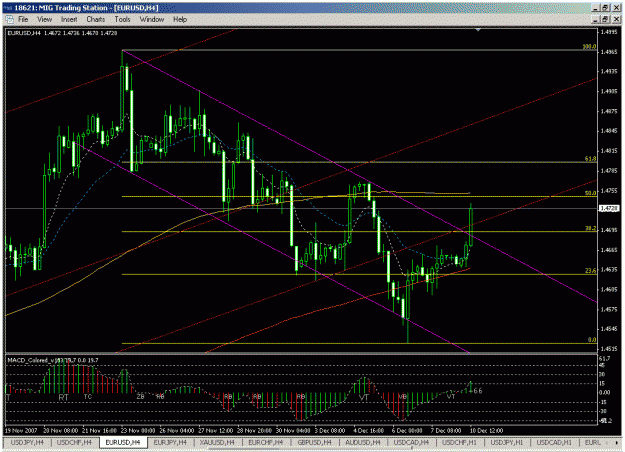Restore the inner chart window
This screenshot has width=625, height=452.
point(605,19)
